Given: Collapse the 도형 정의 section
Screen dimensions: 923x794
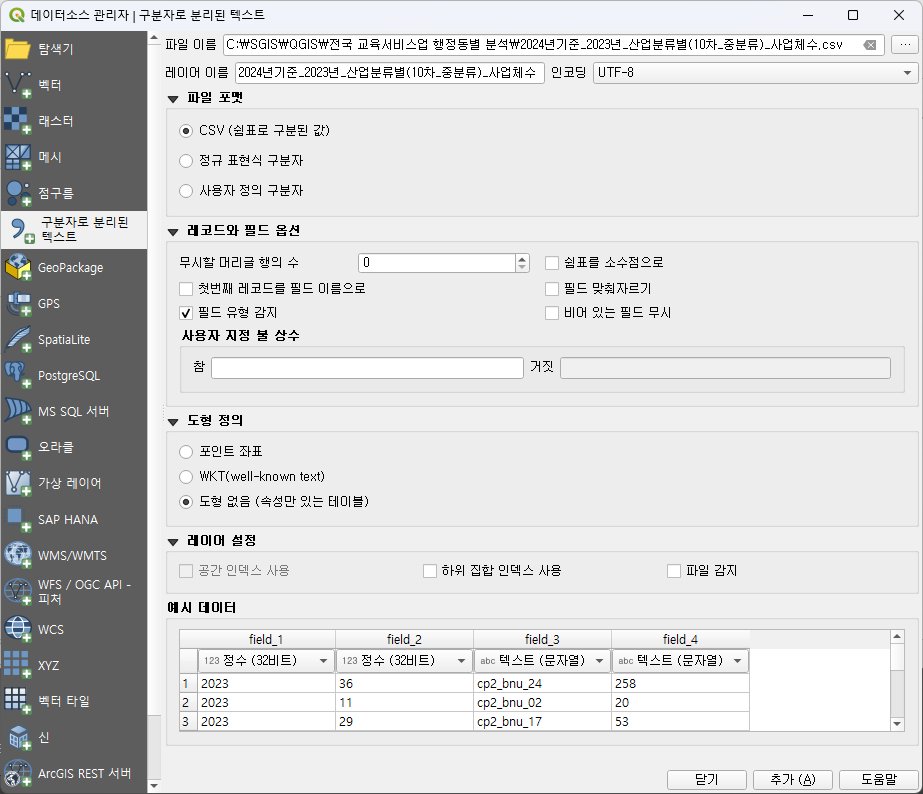Looking at the screenshot, I should pyautogui.click(x=173, y=421).
